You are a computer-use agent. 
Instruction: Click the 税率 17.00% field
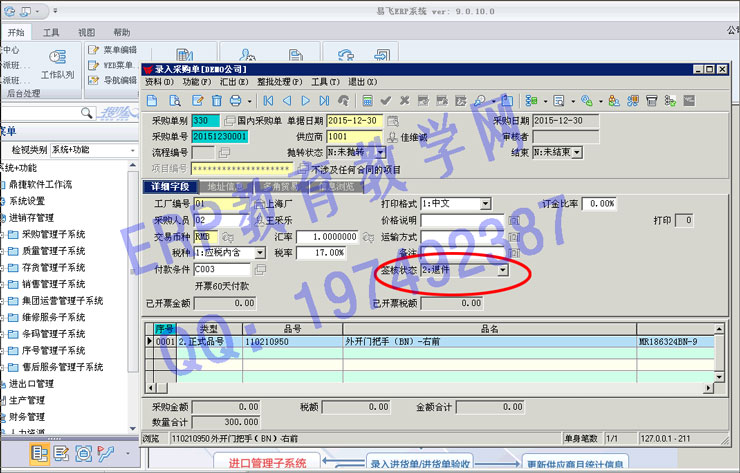(320, 253)
